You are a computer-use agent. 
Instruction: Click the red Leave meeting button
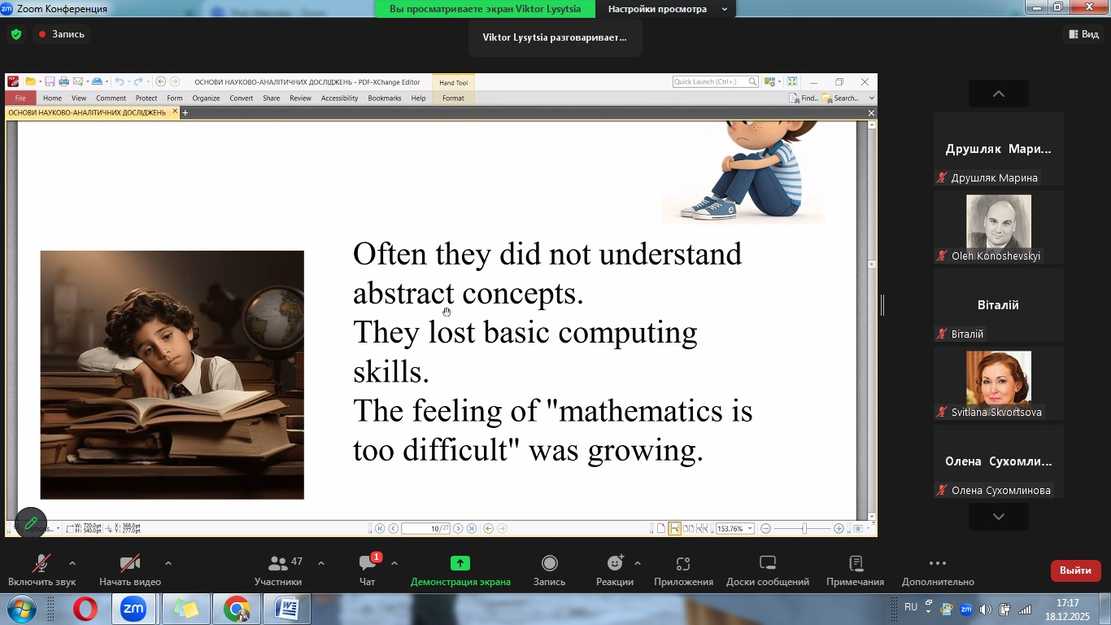tap(1075, 570)
